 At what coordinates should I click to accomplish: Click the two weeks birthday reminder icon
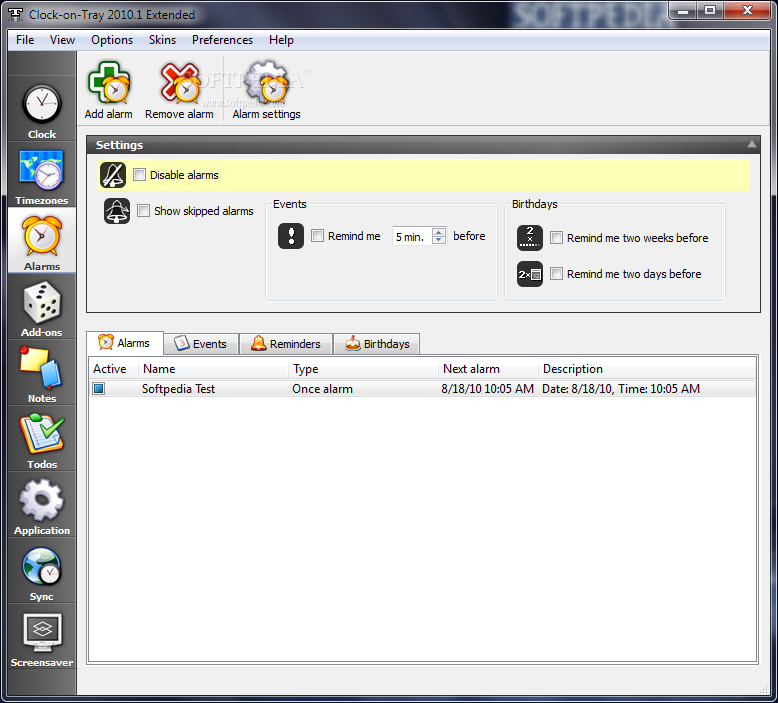pyautogui.click(x=530, y=238)
